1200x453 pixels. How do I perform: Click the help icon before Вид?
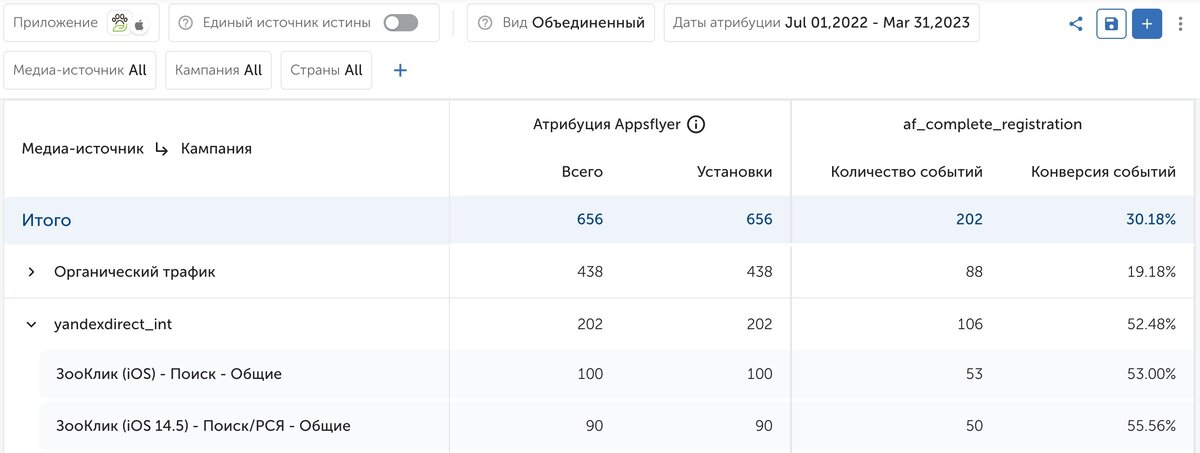(485, 22)
